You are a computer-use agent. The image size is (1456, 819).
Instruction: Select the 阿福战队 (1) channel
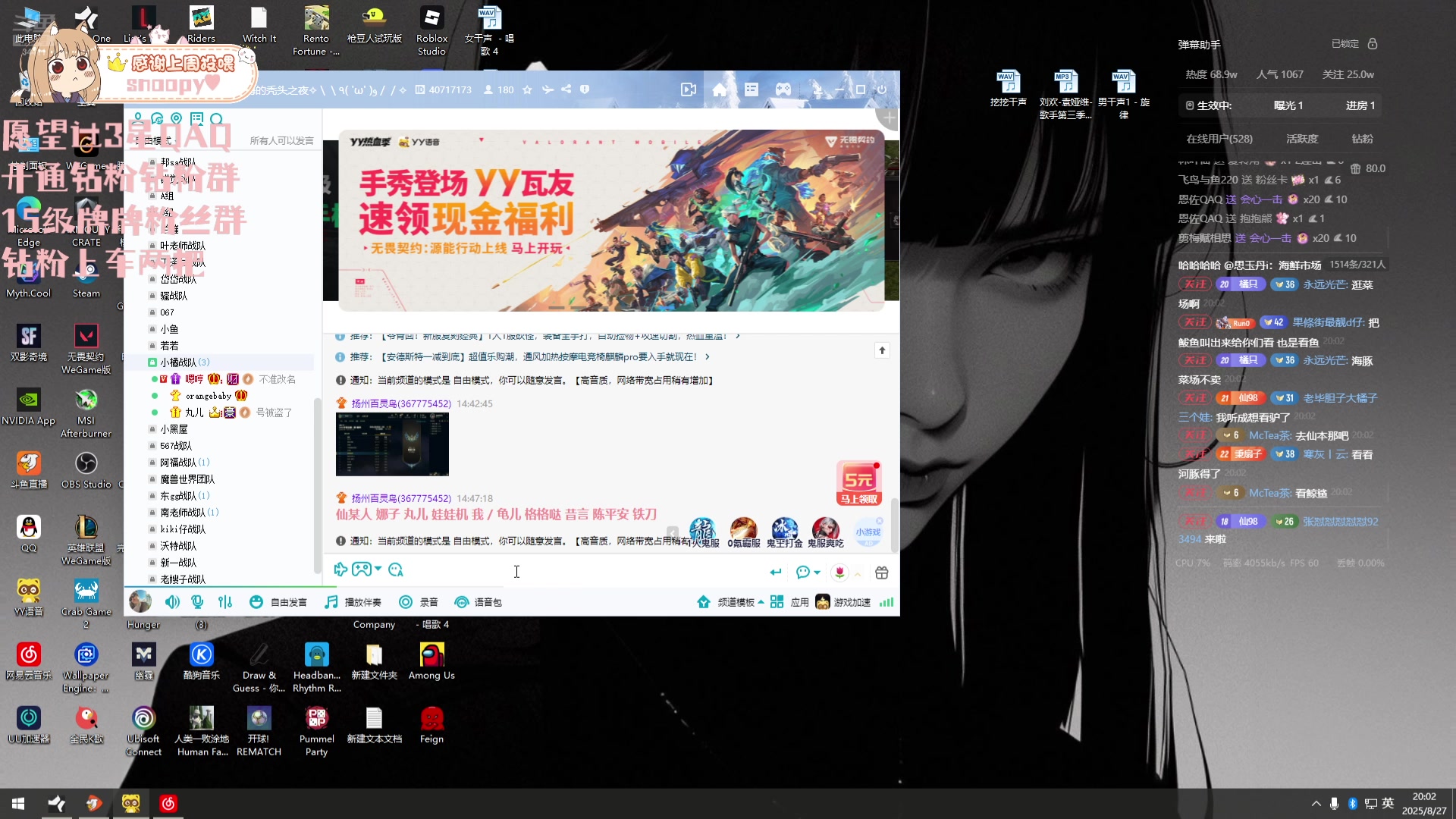pos(184,463)
